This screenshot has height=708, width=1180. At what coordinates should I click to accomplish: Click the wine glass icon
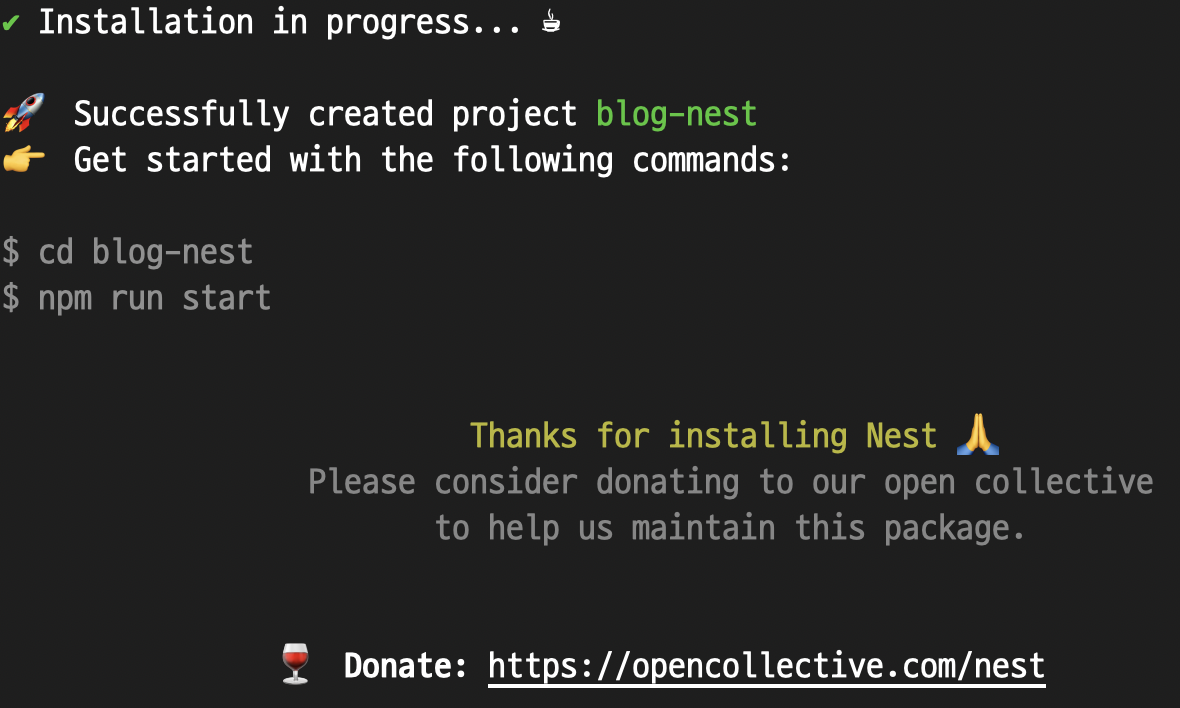click(295, 663)
